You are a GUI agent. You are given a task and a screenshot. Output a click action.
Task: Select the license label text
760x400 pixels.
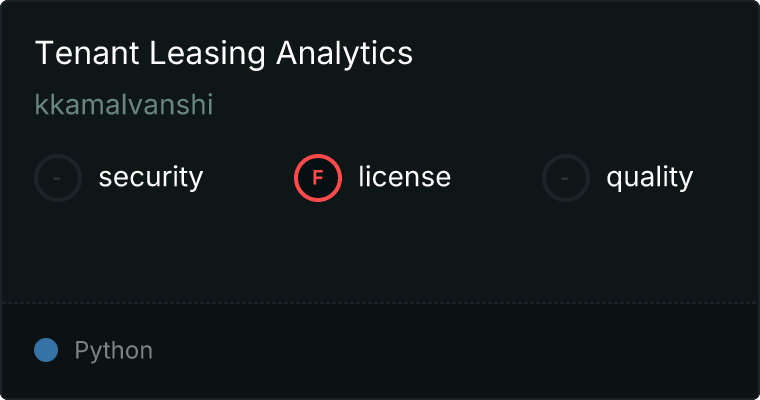pyautogui.click(x=404, y=178)
